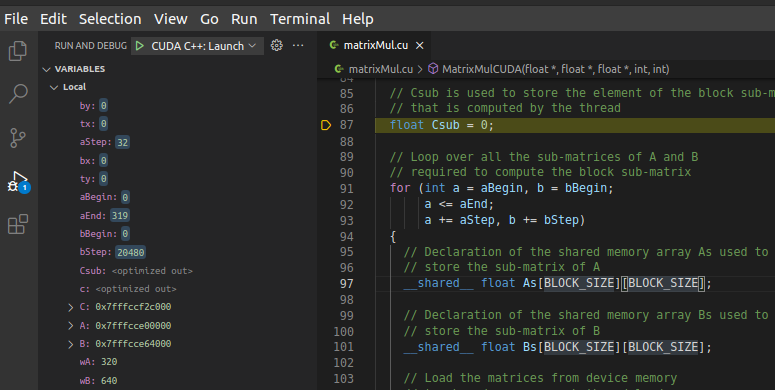Click line number 97 in the gutter
Viewport: 775px width, 390px height.
click(346, 284)
